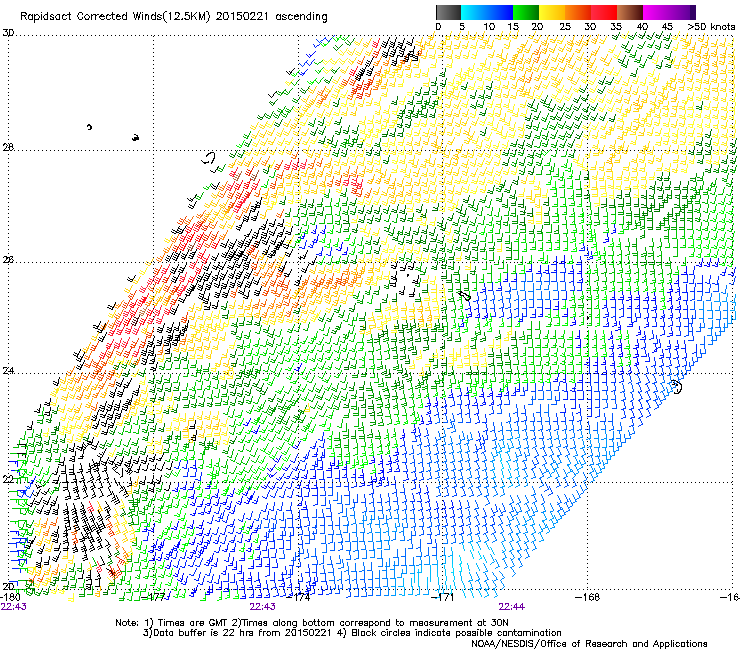The image size is (740, 650).
Task: Click the '-180' longitude axis label
Action: (10, 597)
